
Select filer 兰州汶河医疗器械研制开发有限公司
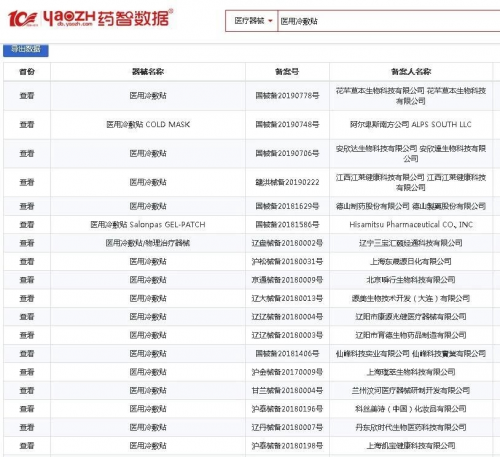pyautogui.click(x=411, y=391)
